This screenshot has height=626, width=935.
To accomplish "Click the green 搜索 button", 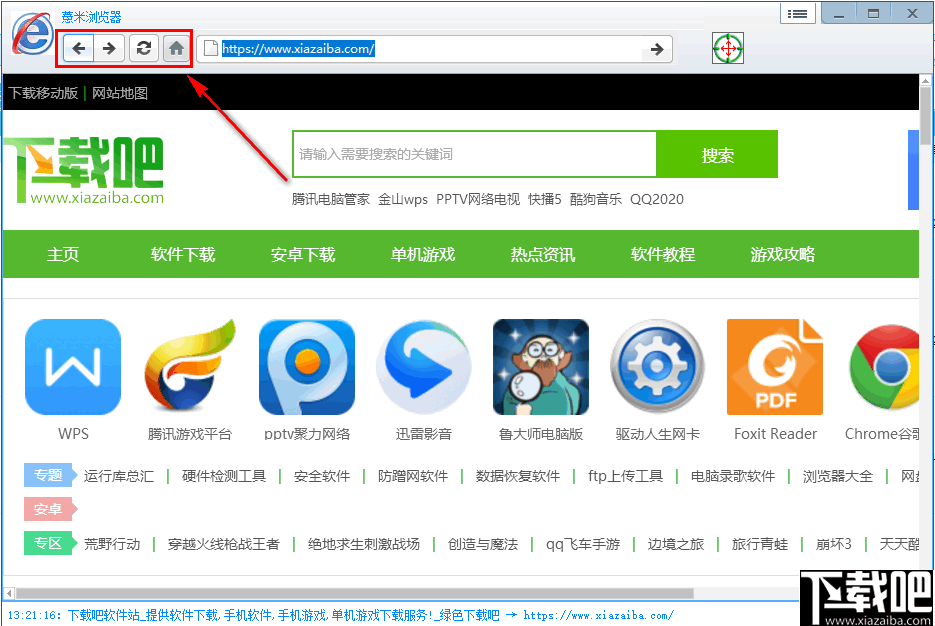I will pyautogui.click(x=717, y=154).
